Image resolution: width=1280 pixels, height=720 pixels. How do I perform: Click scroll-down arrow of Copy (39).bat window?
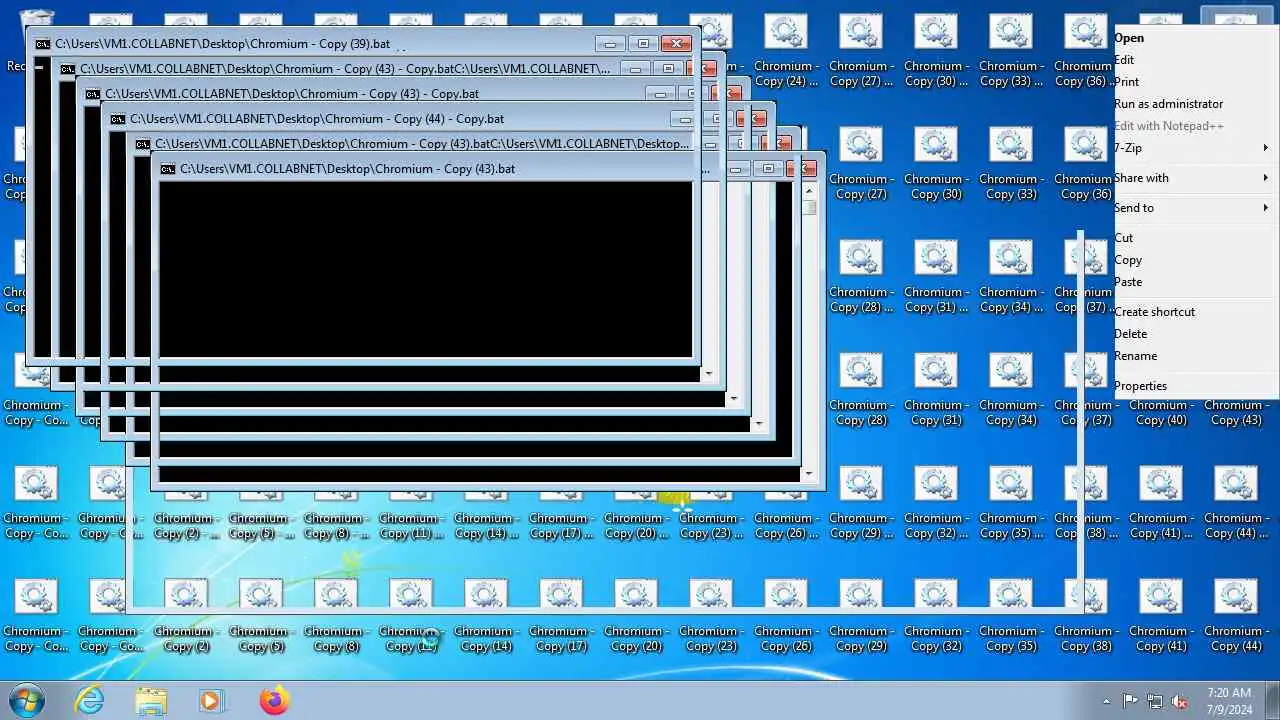click(x=709, y=373)
